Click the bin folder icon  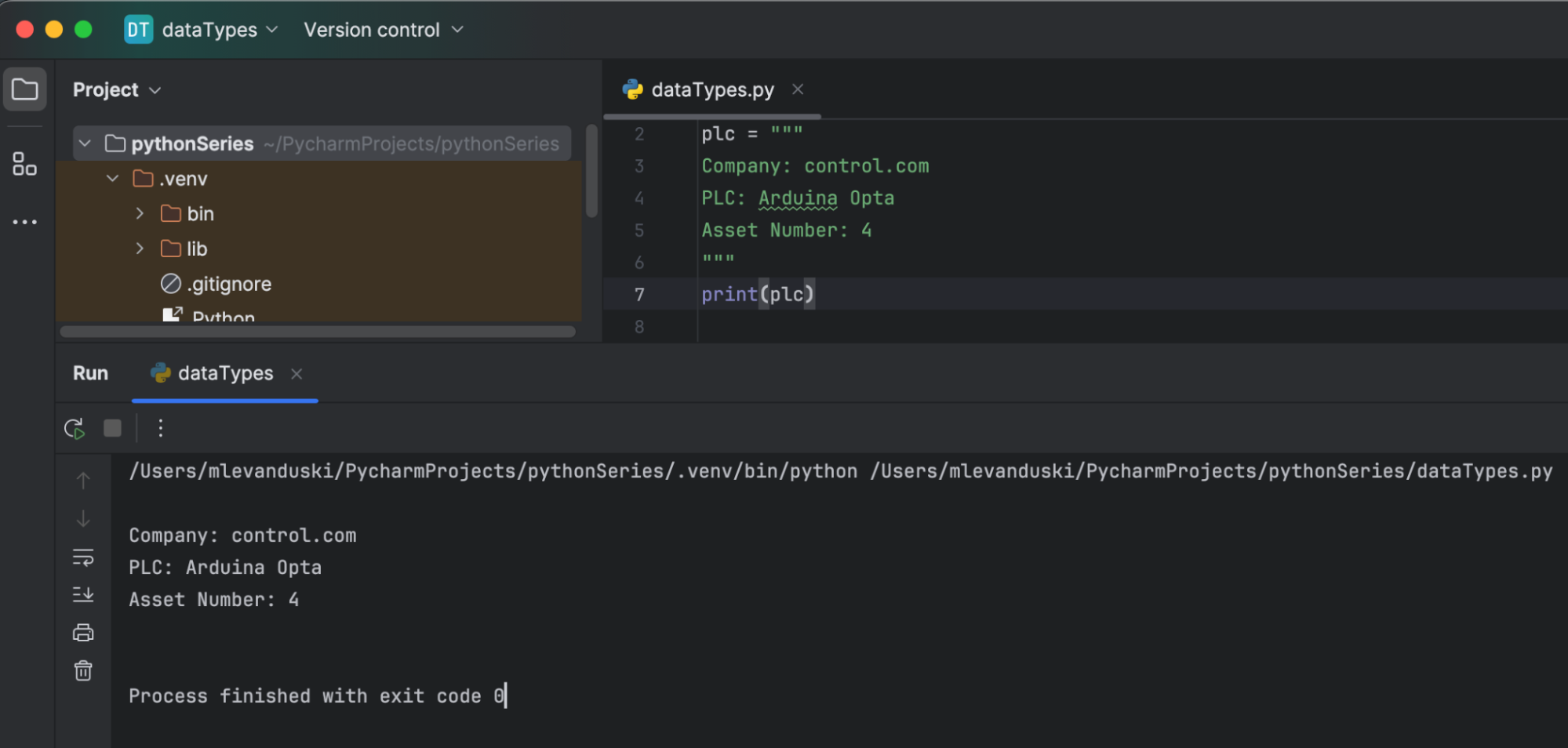click(171, 213)
